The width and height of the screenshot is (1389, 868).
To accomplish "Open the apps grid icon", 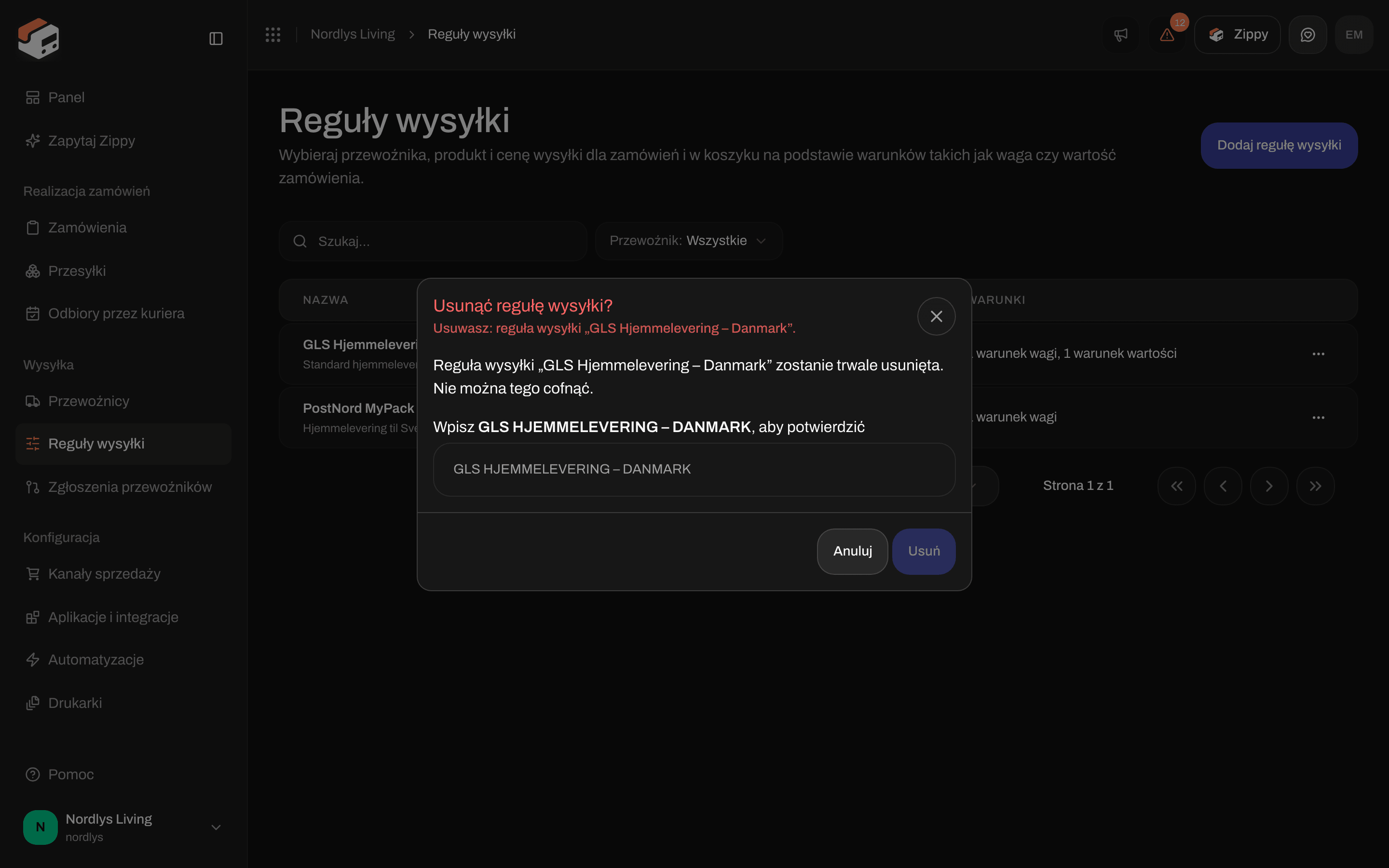I will tap(272, 34).
